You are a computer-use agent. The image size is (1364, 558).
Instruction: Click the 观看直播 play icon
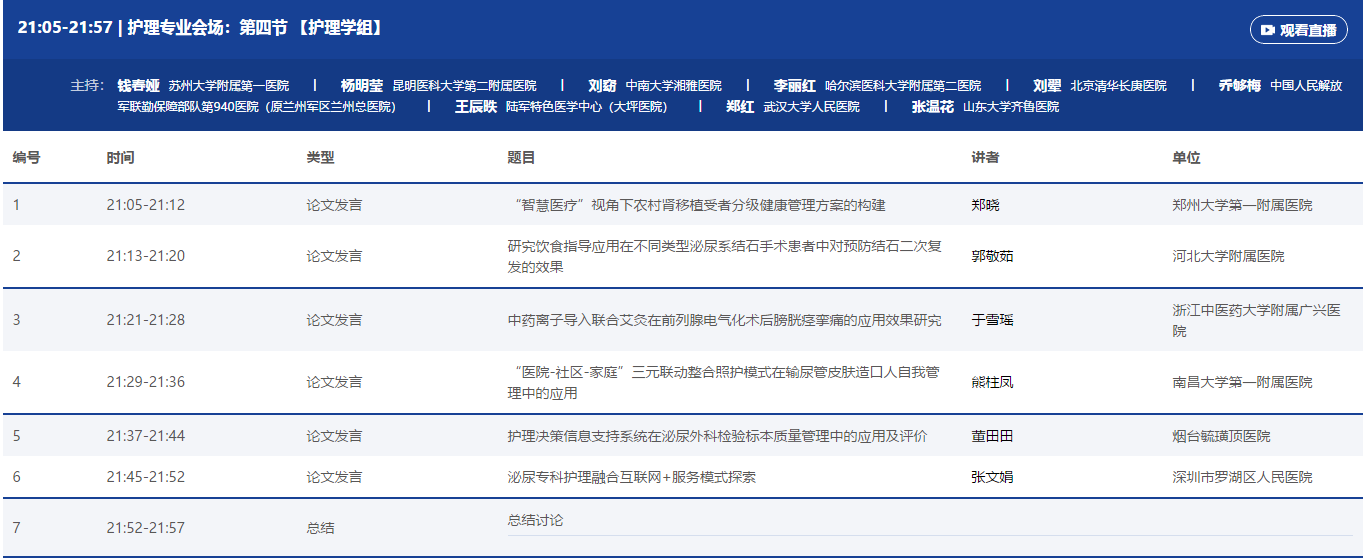(1267, 30)
